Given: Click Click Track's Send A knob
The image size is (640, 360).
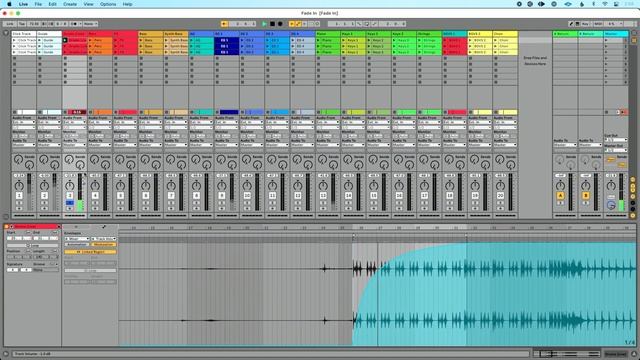Looking at the screenshot, I should pyautogui.click(x=18, y=159).
